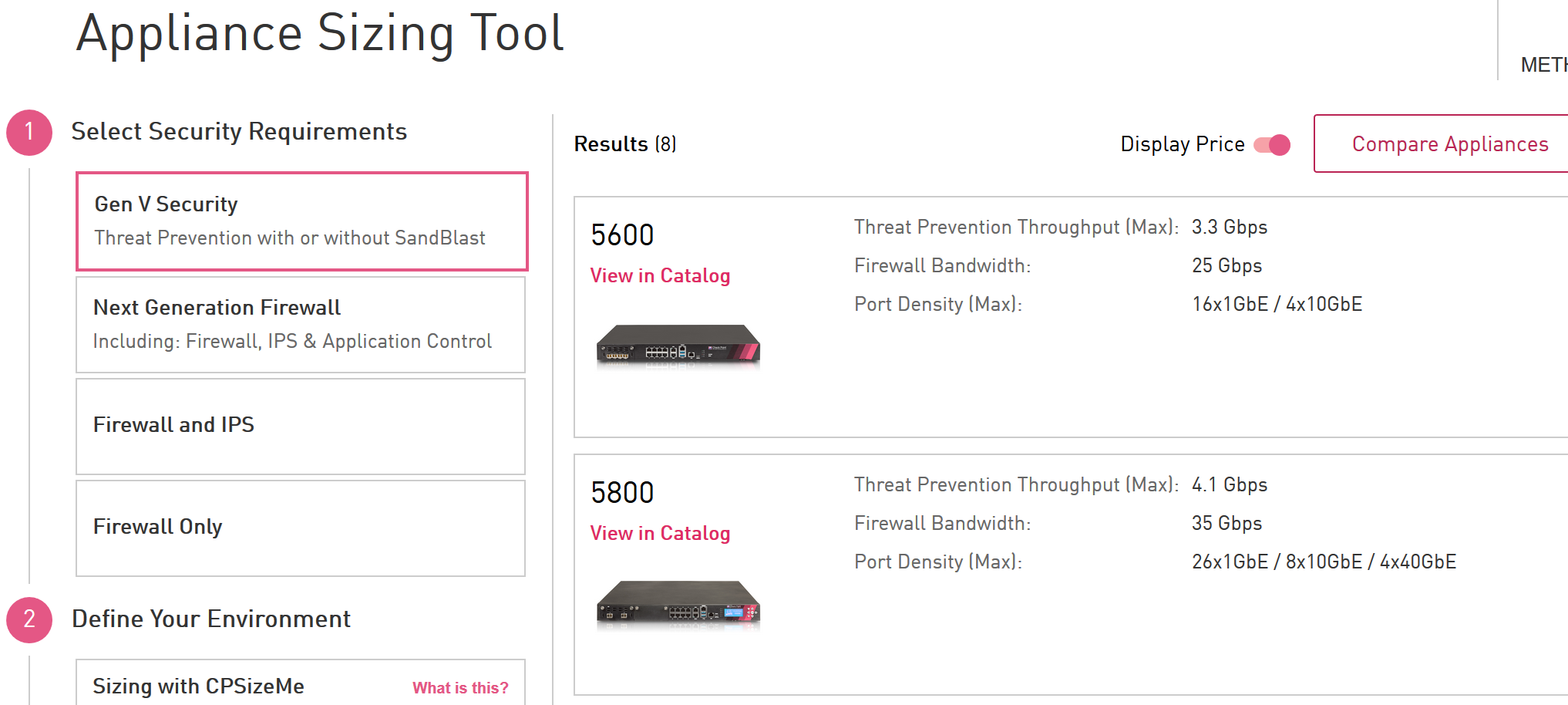Click the 5600 model title
This screenshot has height=705, width=1568.
coord(622,234)
